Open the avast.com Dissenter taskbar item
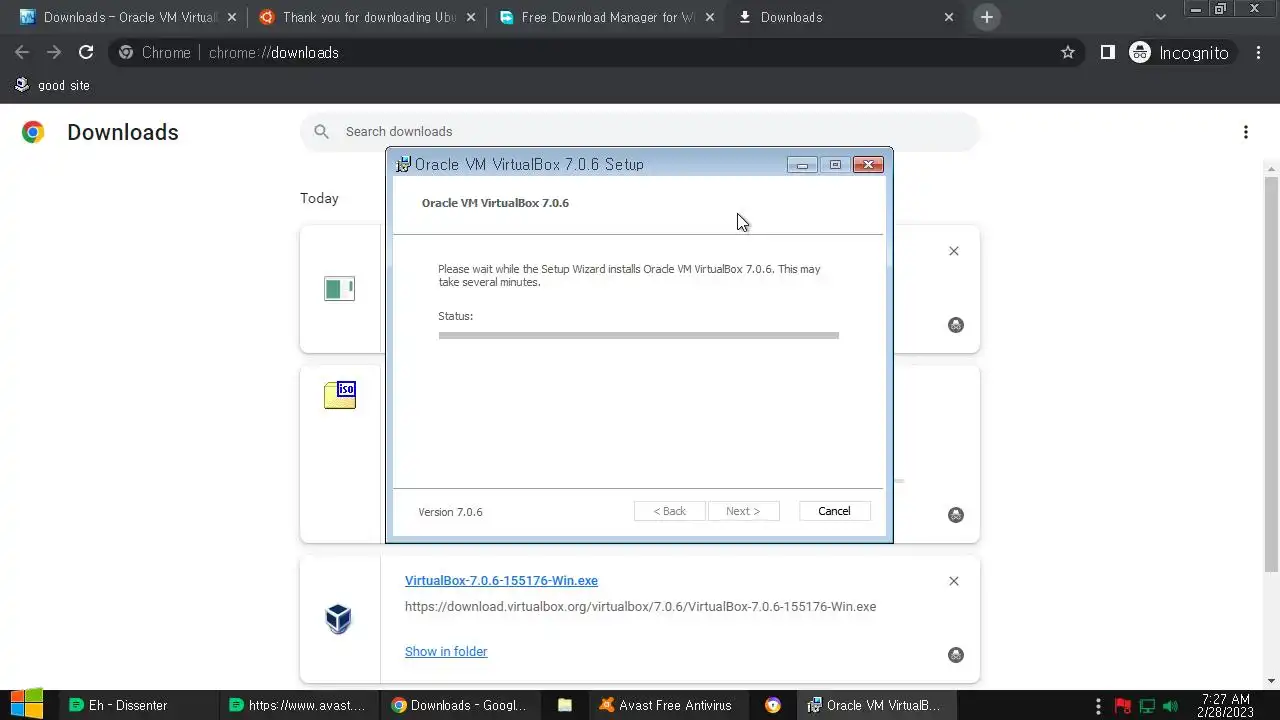Screen dimensions: 1280x720 (x=298, y=705)
